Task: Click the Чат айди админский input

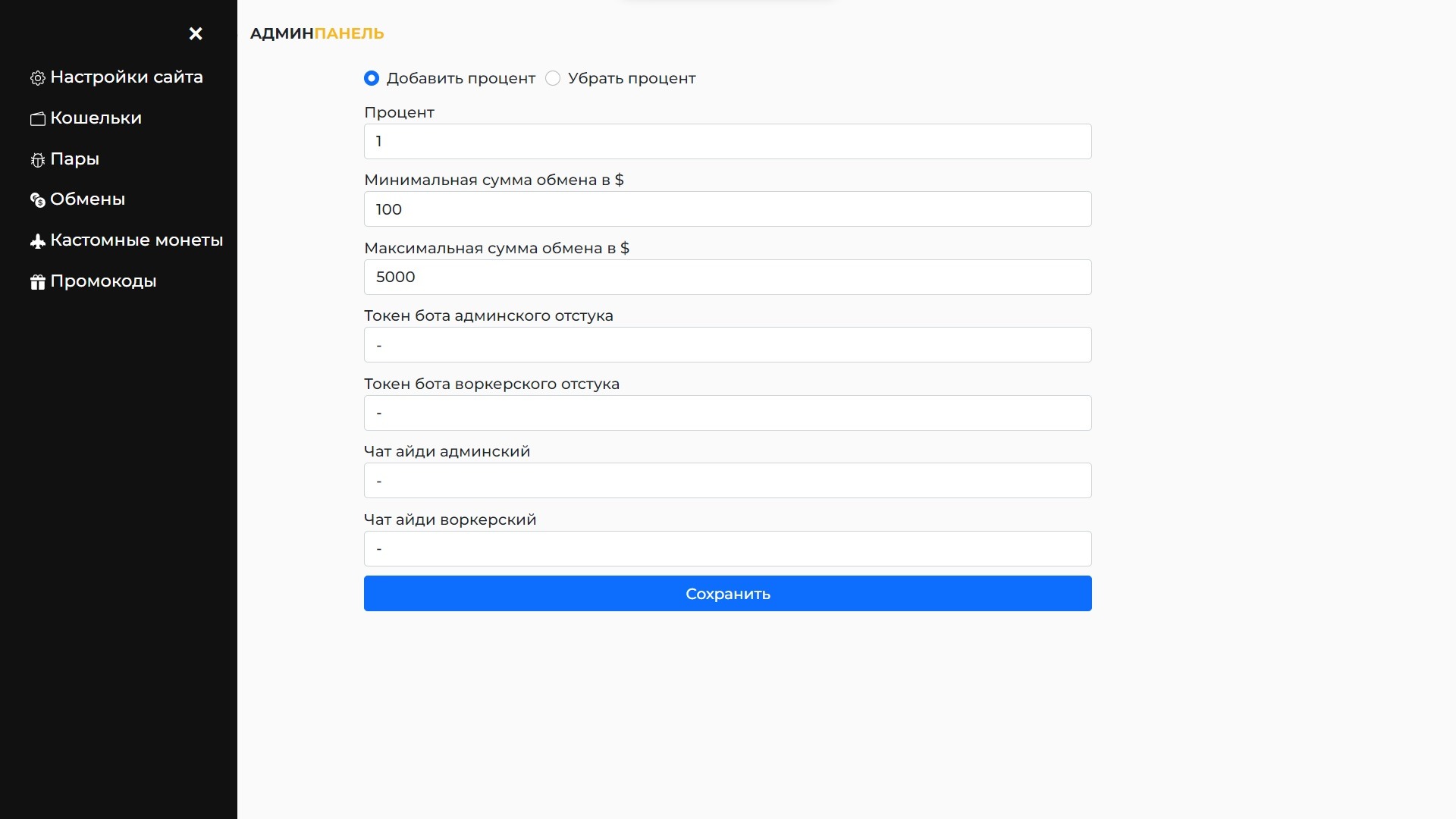Action: pos(727,481)
